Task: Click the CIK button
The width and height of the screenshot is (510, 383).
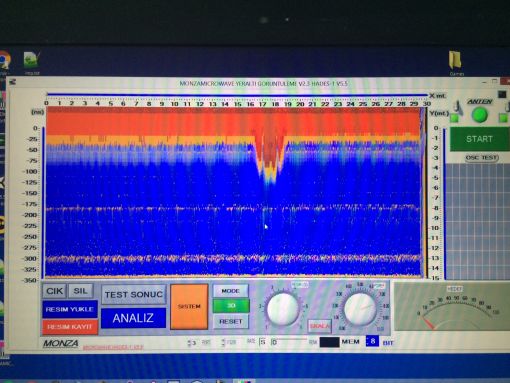Action: tap(54, 291)
